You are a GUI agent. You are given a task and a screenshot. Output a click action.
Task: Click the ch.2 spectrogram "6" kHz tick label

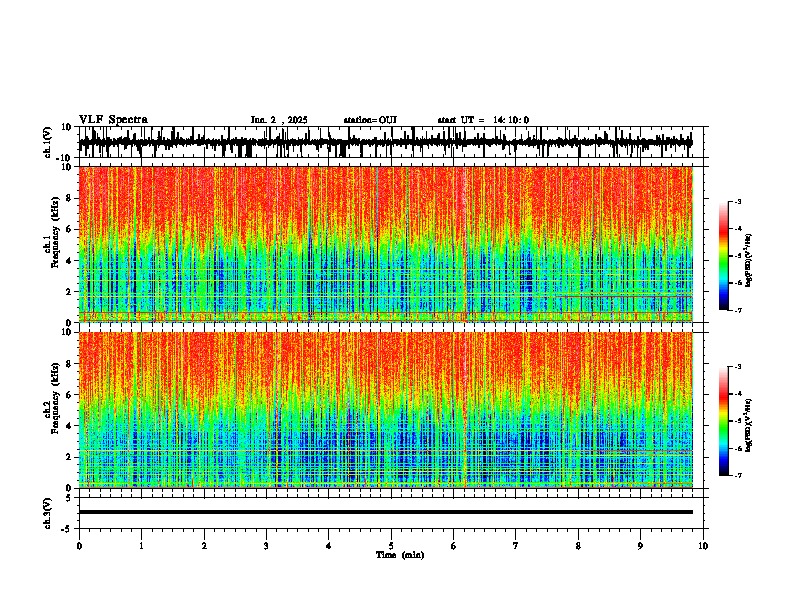69,395
